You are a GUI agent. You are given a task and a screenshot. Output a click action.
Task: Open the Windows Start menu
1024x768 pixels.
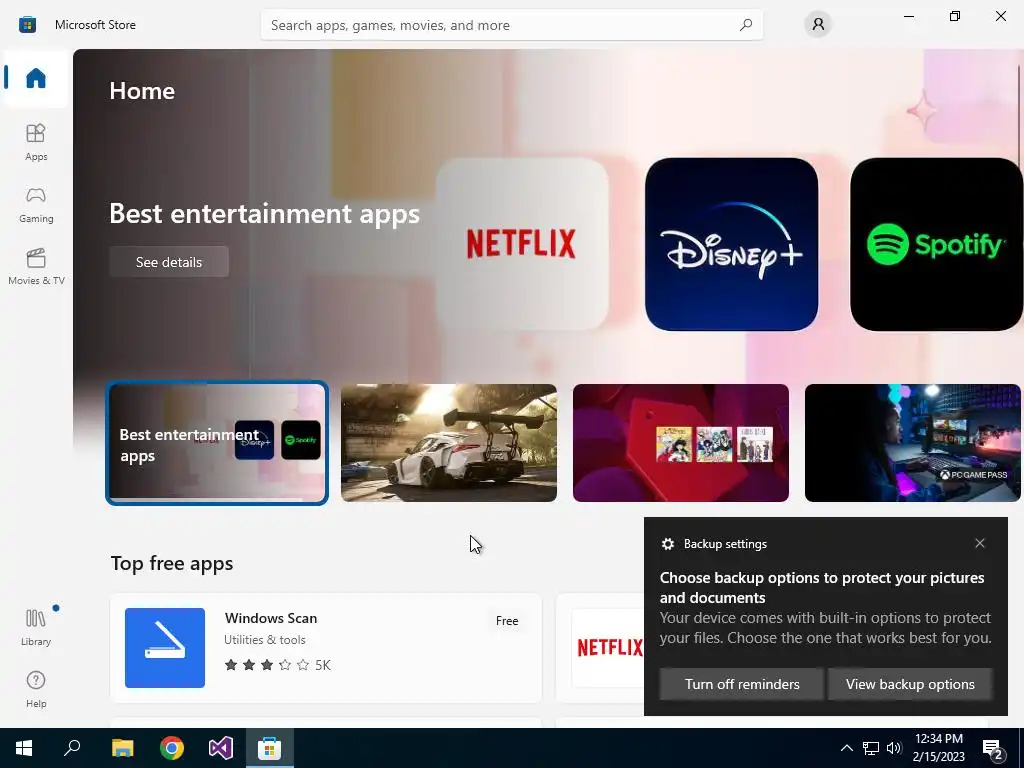(24, 748)
